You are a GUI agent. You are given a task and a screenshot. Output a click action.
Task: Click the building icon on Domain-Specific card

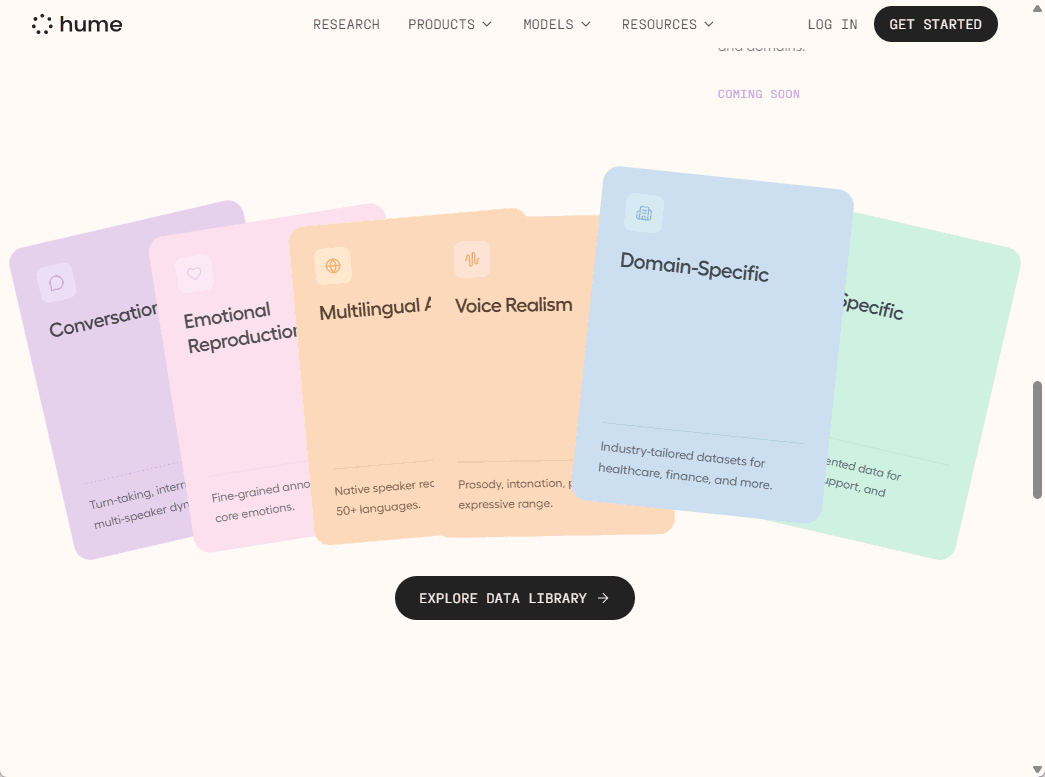pyautogui.click(x=644, y=213)
